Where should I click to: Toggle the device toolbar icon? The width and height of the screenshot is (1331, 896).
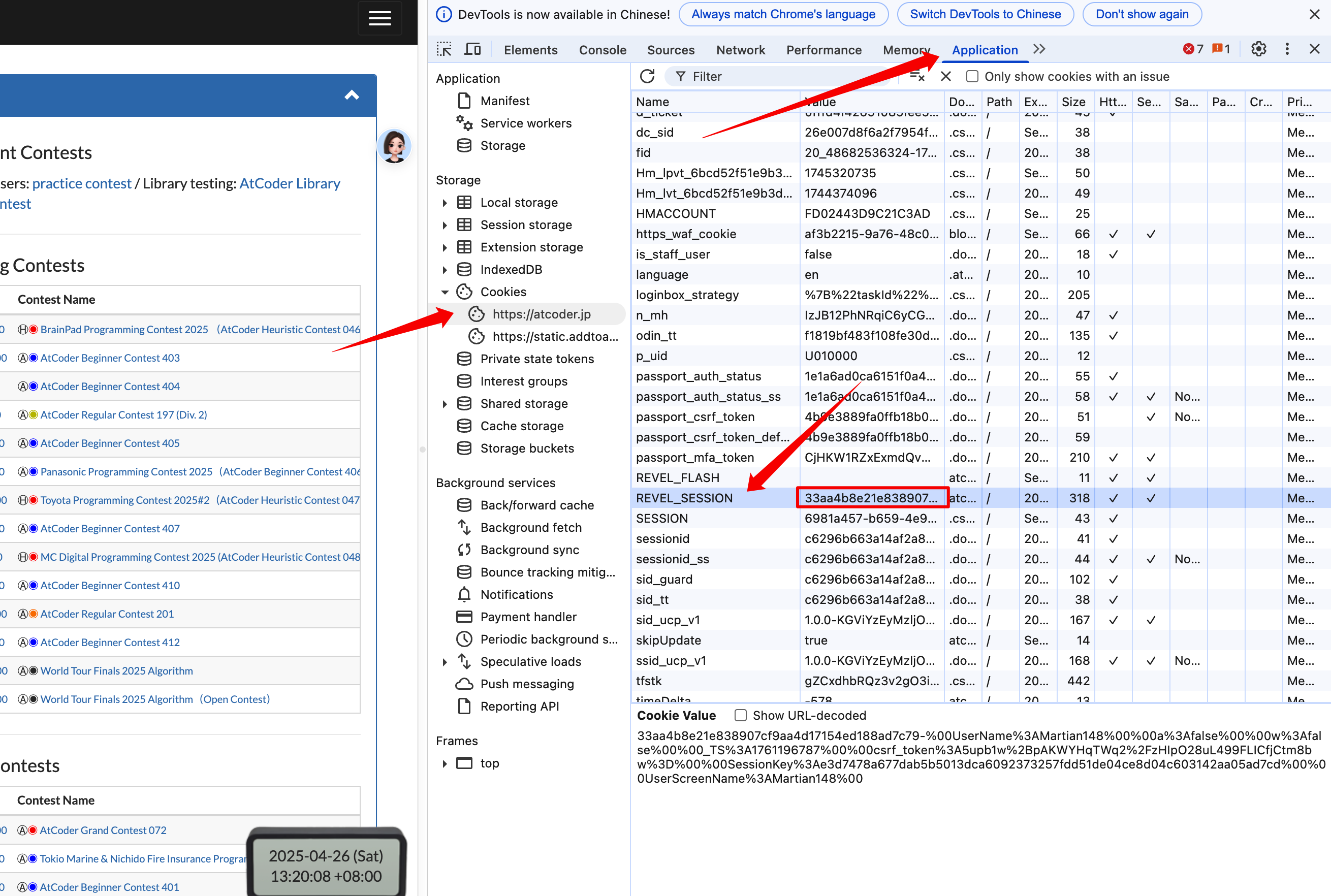click(472, 50)
